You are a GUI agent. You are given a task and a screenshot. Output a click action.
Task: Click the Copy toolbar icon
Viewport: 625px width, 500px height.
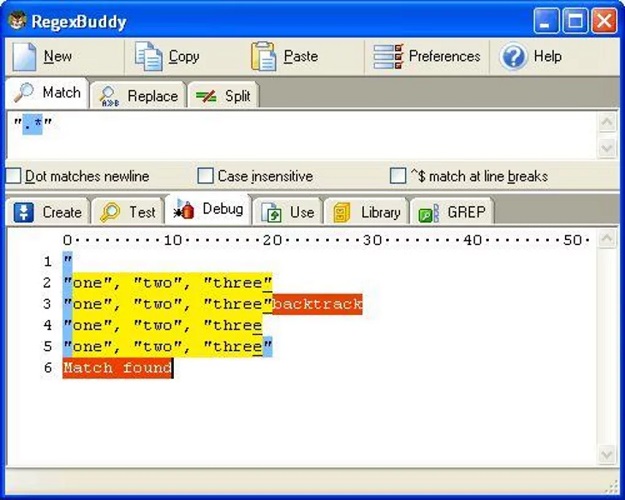(x=148, y=57)
